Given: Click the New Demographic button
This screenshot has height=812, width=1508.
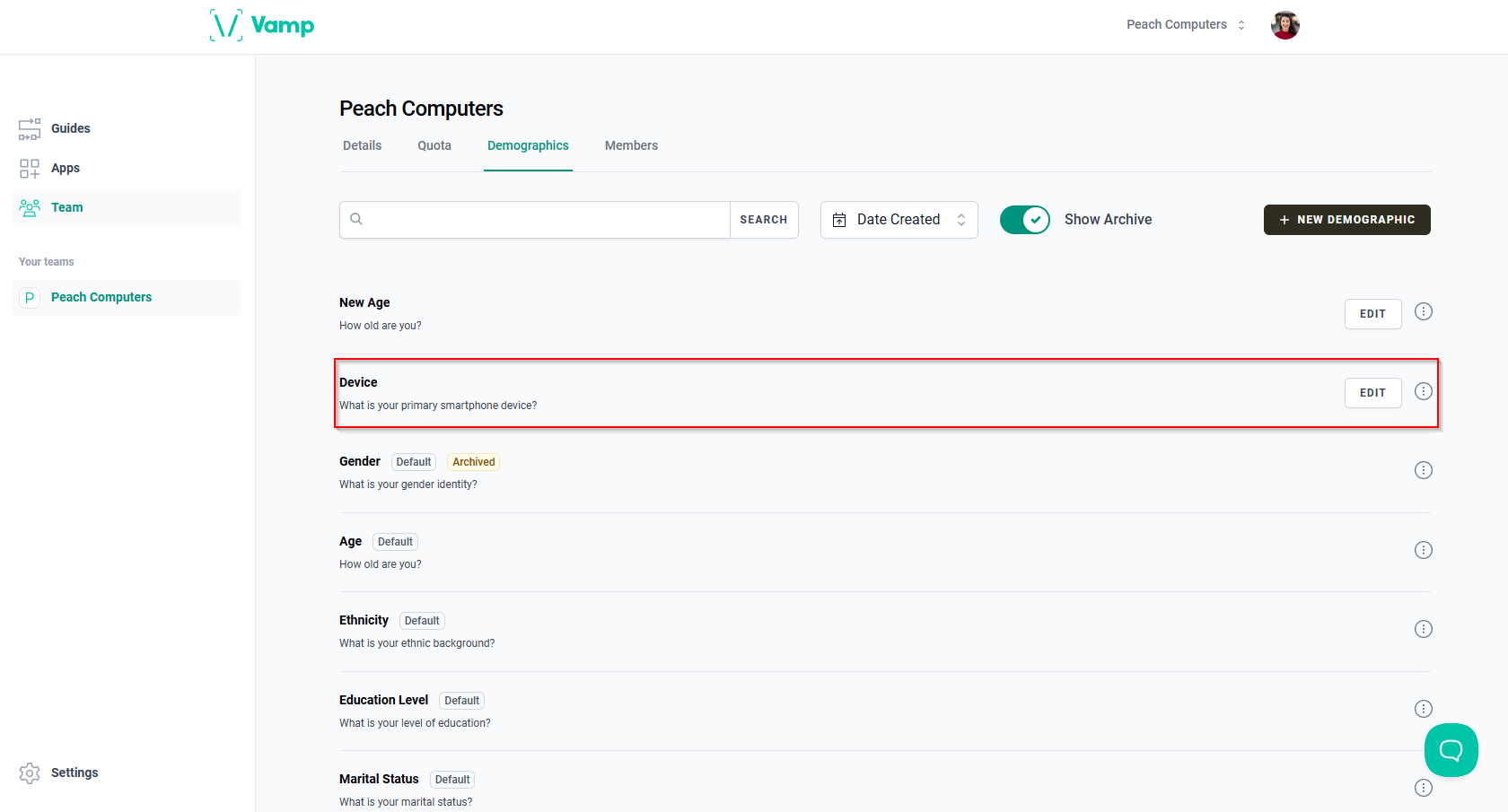Looking at the screenshot, I should pyautogui.click(x=1346, y=220).
